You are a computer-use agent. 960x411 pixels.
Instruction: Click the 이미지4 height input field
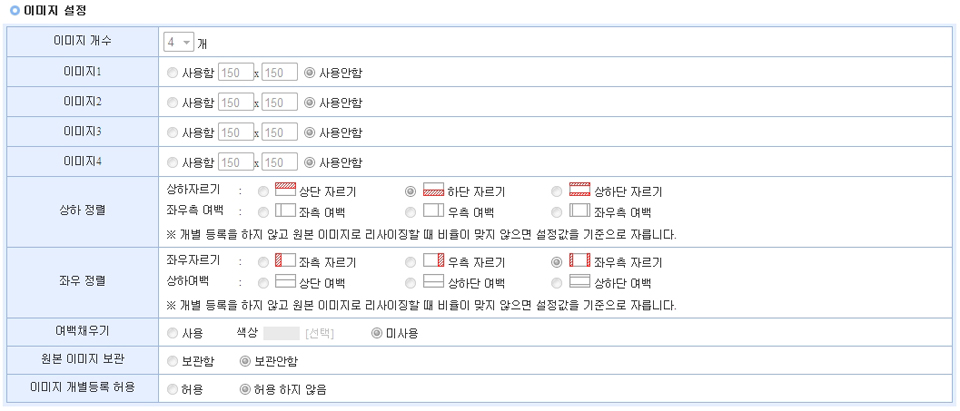(279, 162)
